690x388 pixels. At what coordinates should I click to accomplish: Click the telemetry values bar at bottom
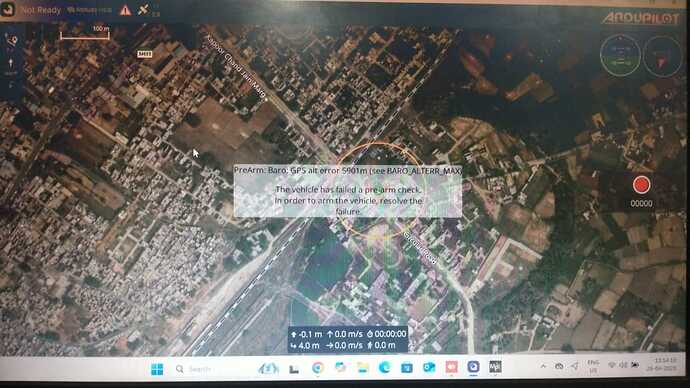click(x=348, y=340)
